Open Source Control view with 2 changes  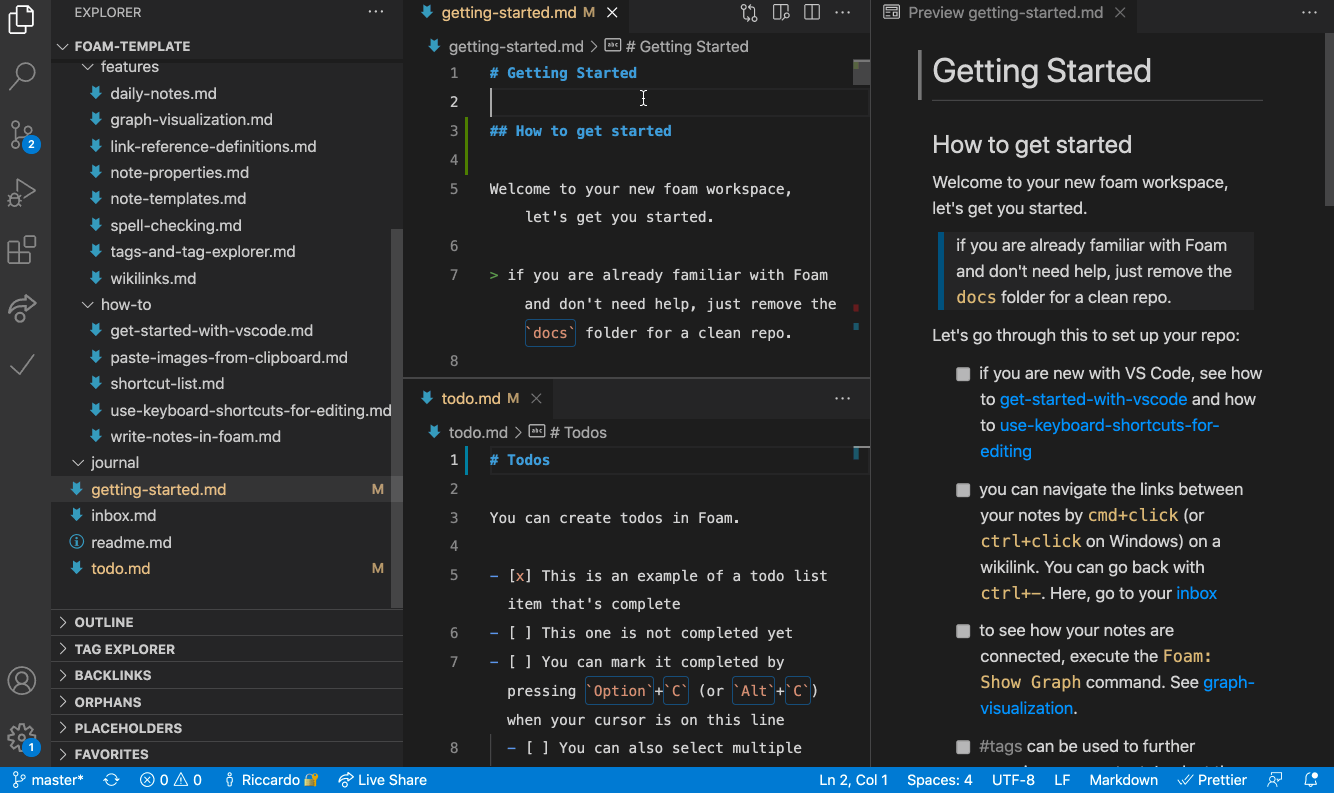coord(22,134)
